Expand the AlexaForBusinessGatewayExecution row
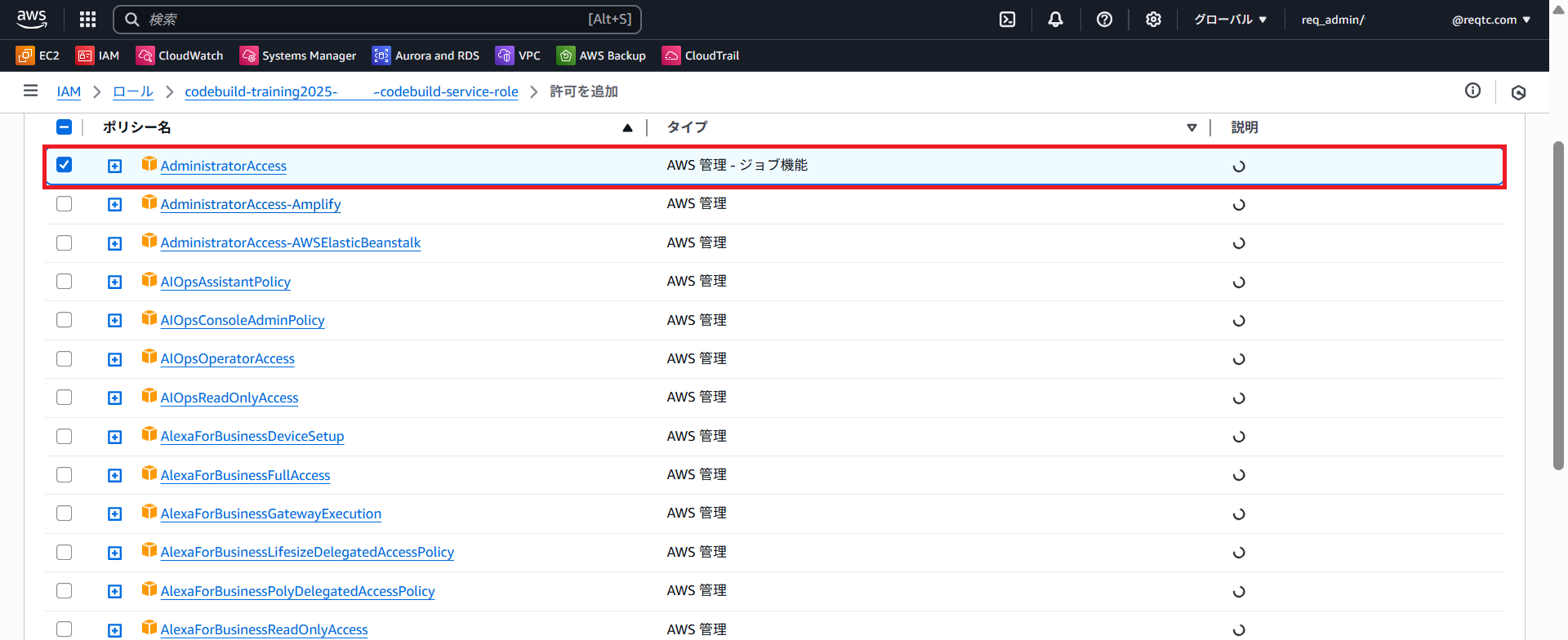 (x=115, y=513)
